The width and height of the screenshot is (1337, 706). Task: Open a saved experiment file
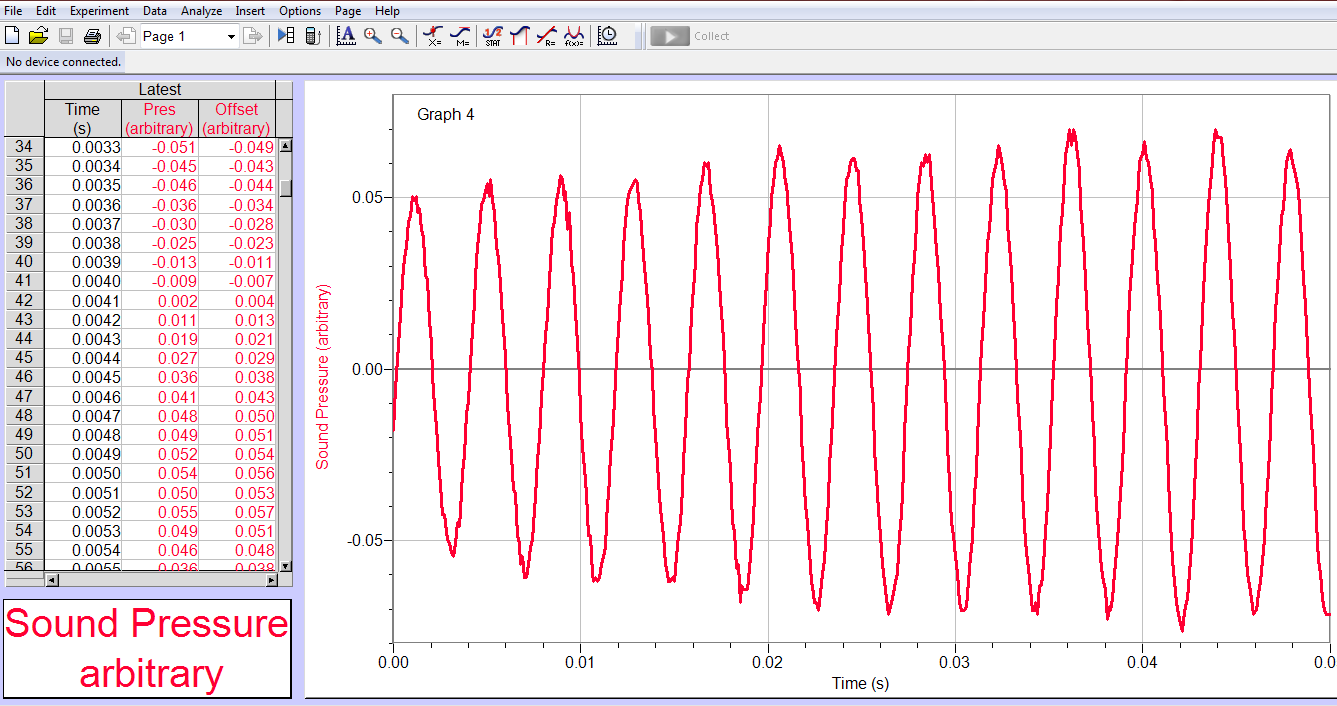pos(38,35)
